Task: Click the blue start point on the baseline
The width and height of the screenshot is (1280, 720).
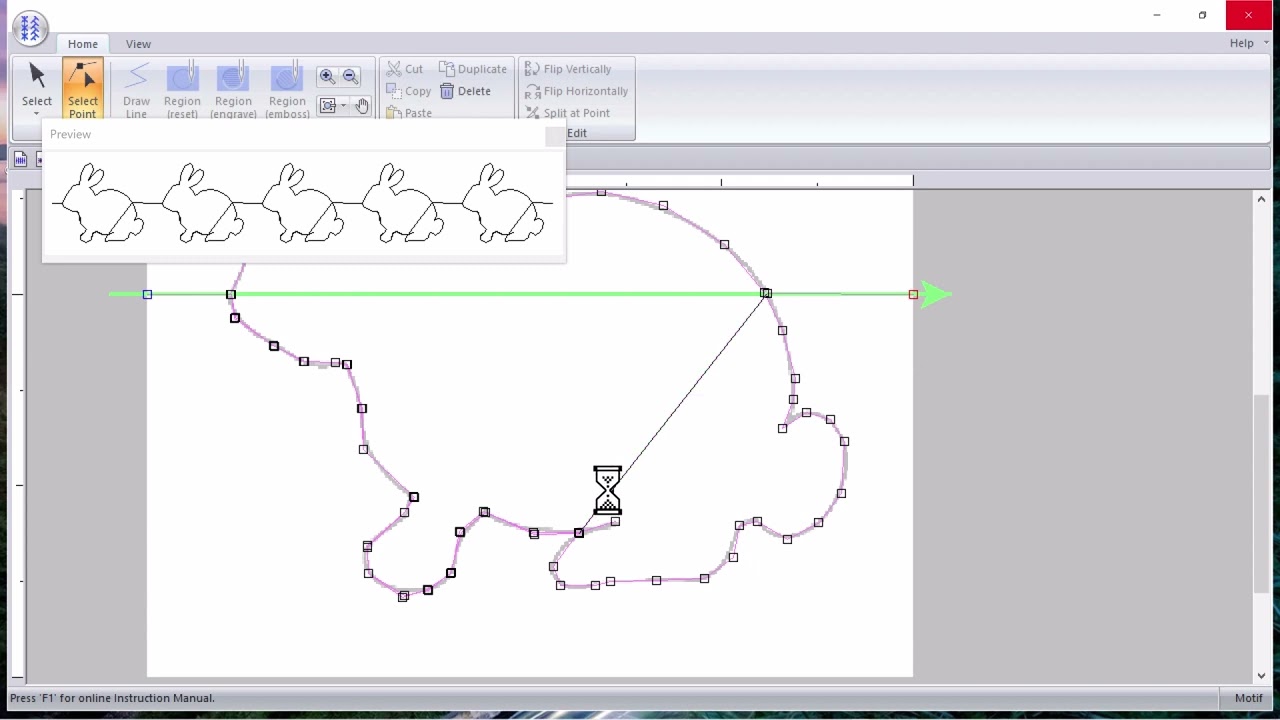Action: point(147,294)
